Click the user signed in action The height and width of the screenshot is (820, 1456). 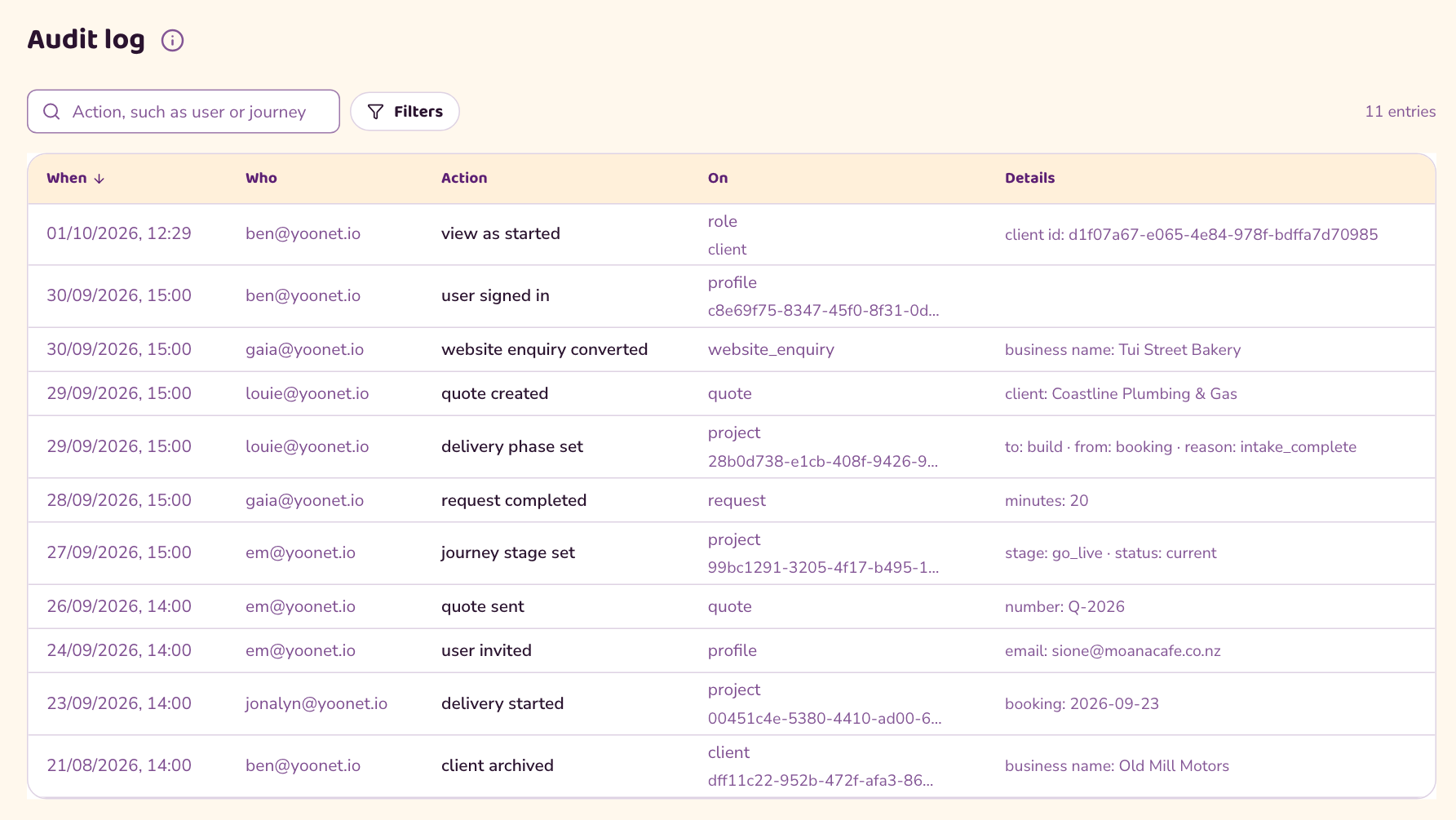(495, 295)
